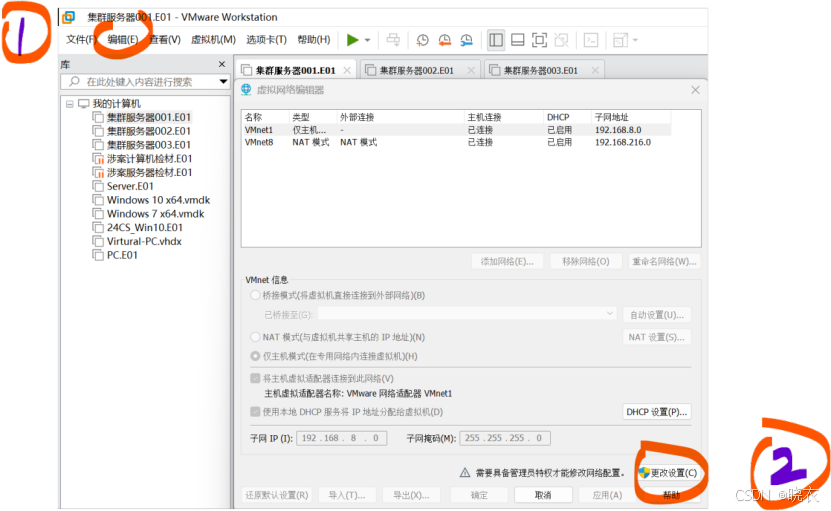Image resolution: width=831 pixels, height=511 pixels.
Task: Click the library search input field
Action: tap(146, 82)
